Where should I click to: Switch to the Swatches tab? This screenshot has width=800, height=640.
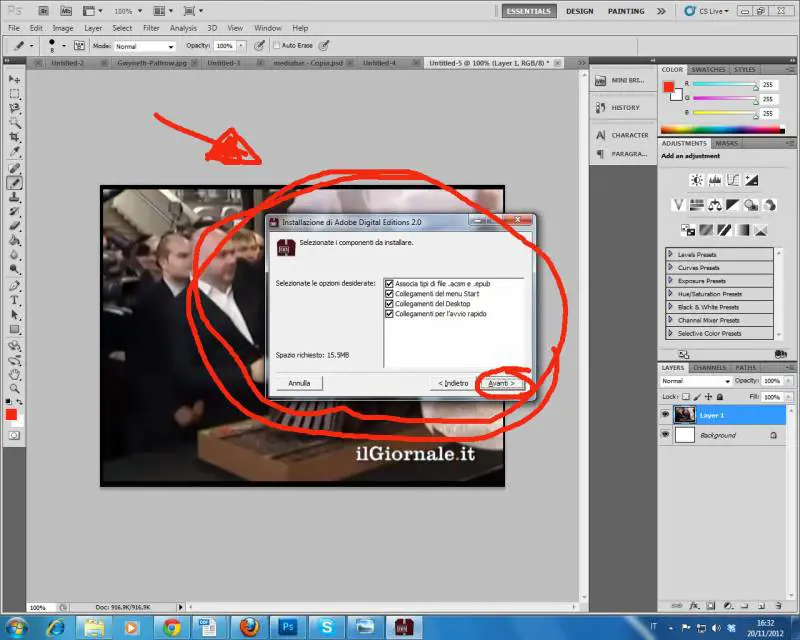(x=708, y=69)
